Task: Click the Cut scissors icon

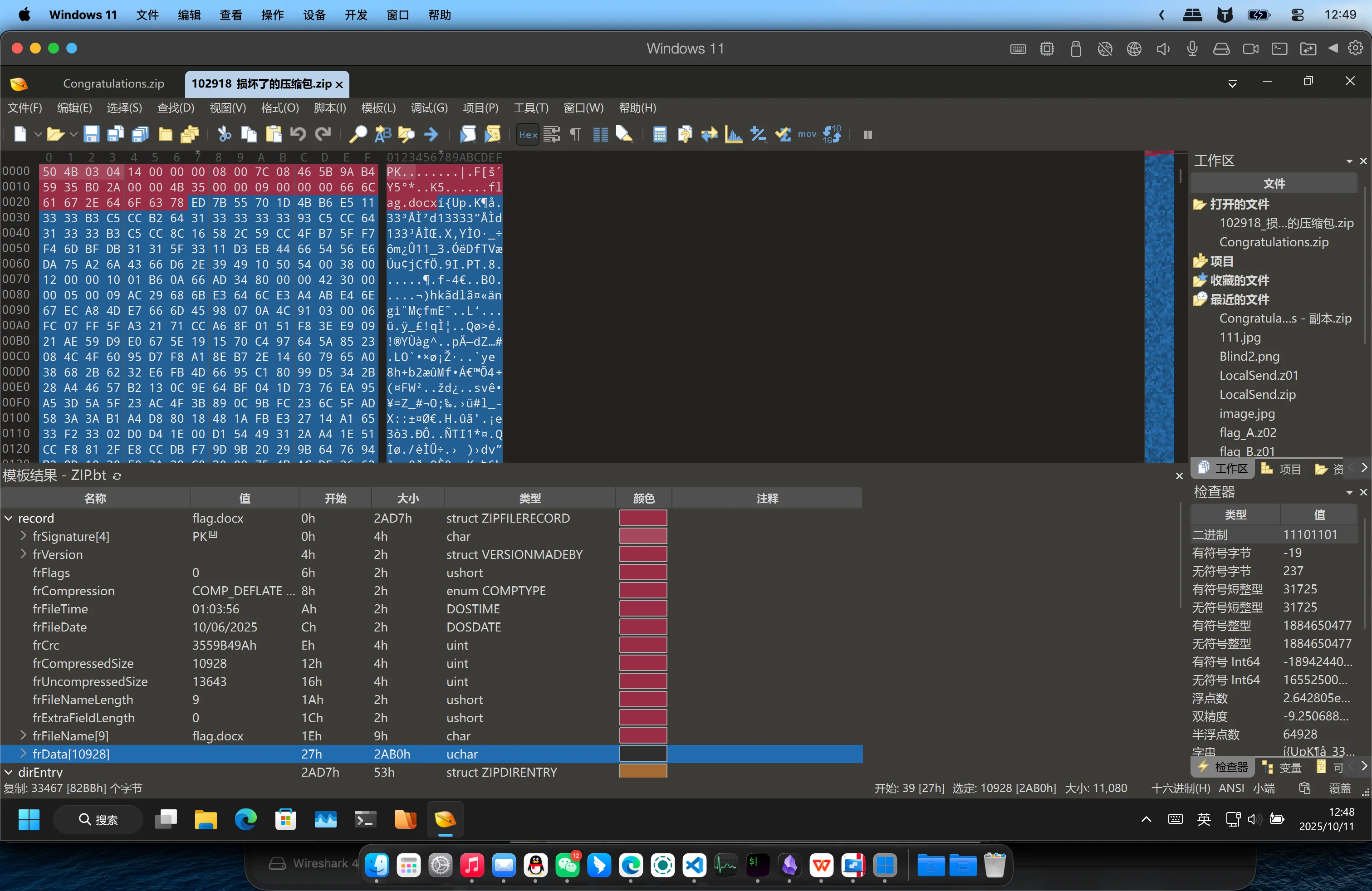Action: pyautogui.click(x=224, y=134)
